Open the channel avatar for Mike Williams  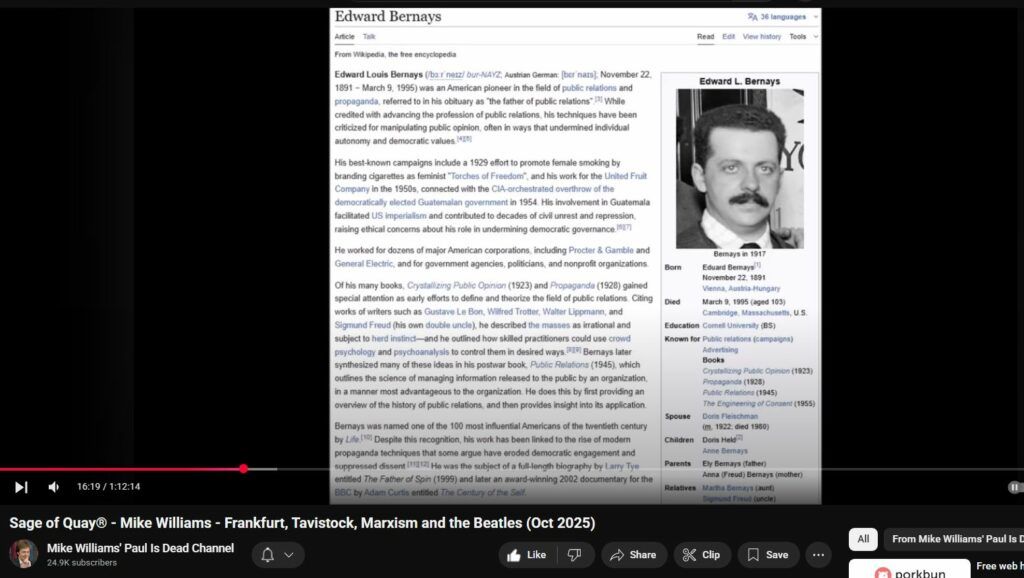coord(24,554)
